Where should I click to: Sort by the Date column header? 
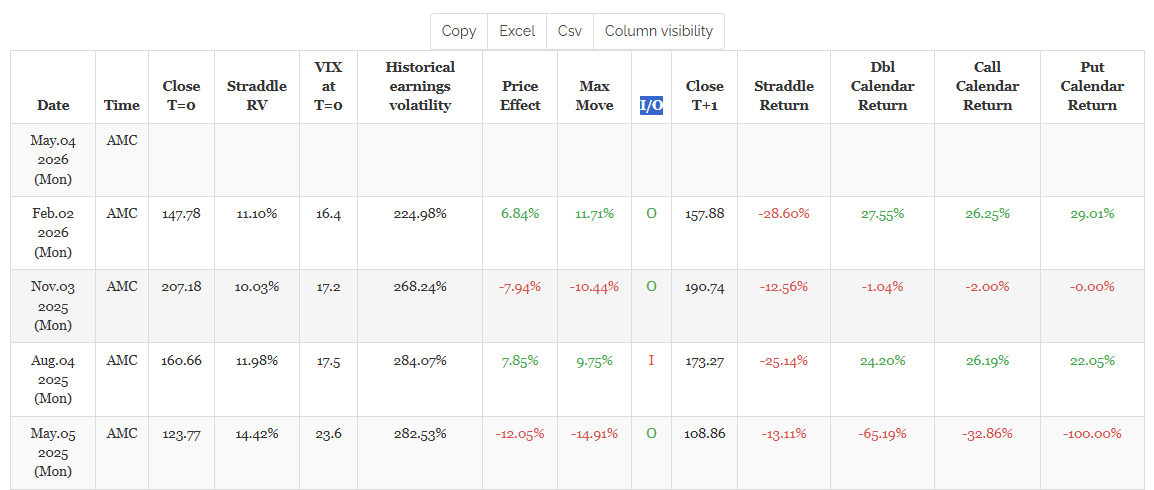(x=53, y=87)
